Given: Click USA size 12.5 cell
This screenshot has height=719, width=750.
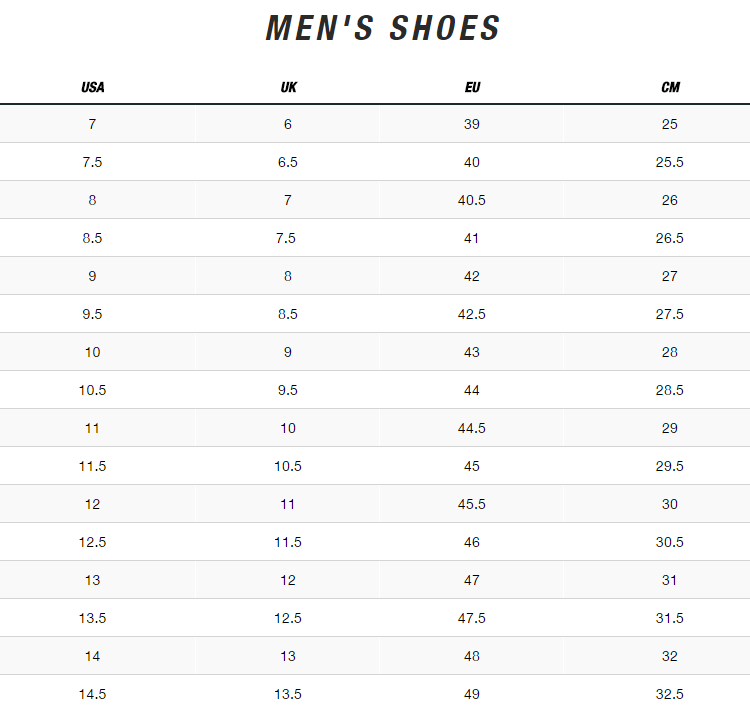Looking at the screenshot, I should click(x=92, y=542).
